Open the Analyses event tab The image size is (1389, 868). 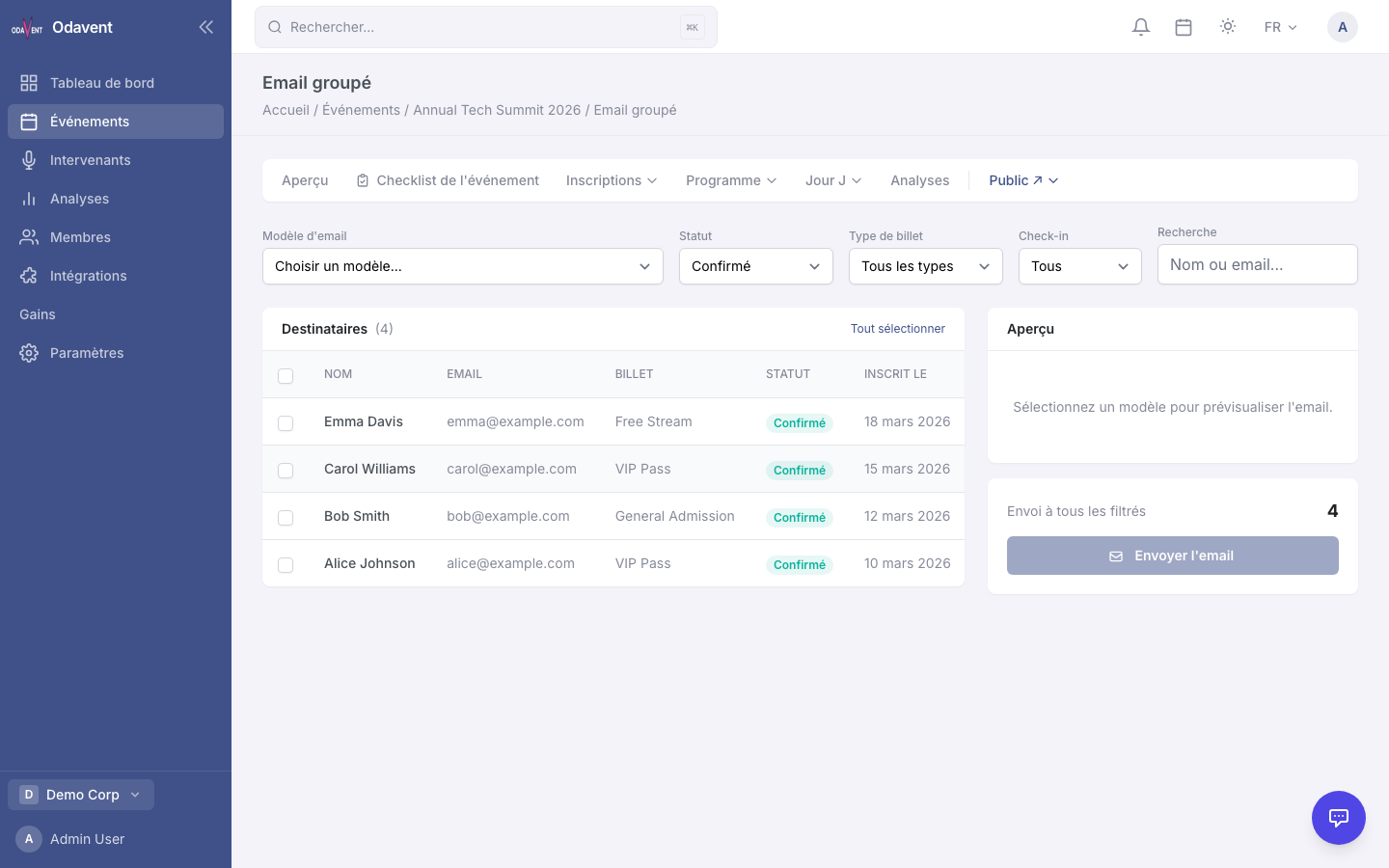[920, 180]
